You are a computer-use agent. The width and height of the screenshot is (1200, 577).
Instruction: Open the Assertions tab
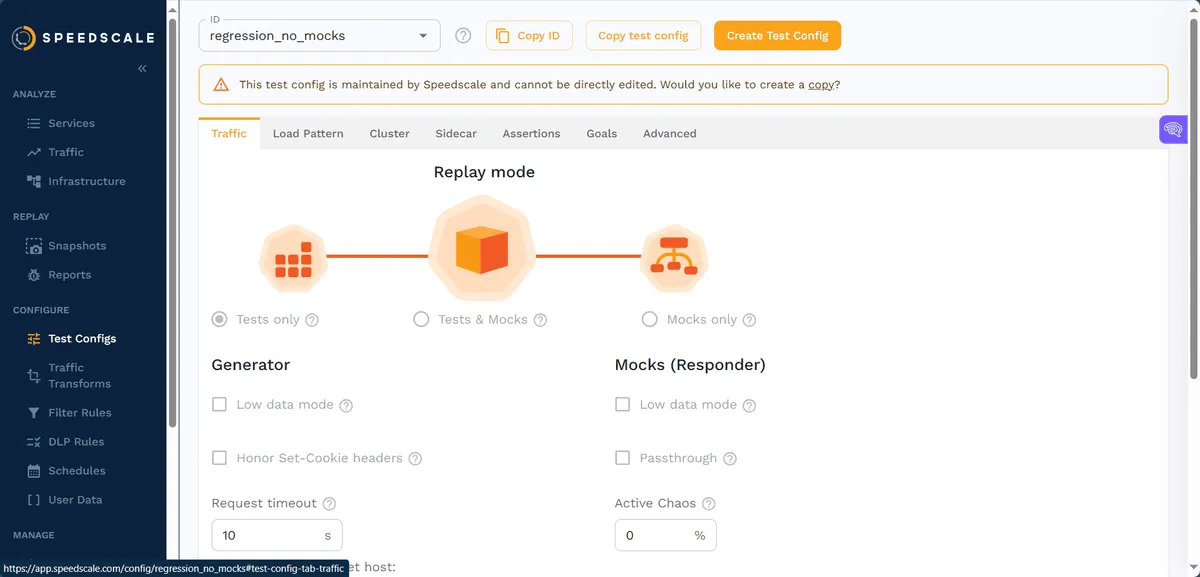coord(531,134)
